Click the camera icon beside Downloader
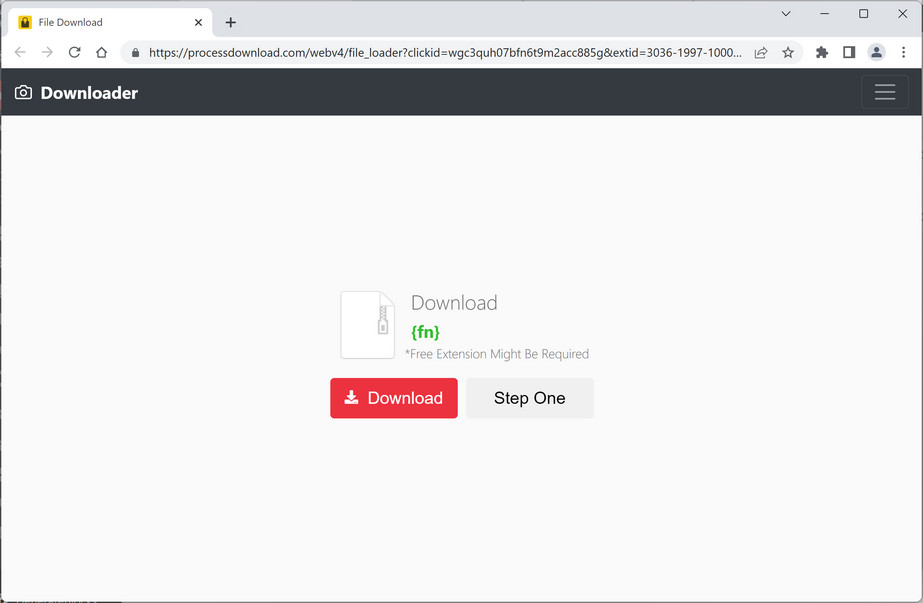The height and width of the screenshot is (603, 923). [23, 92]
